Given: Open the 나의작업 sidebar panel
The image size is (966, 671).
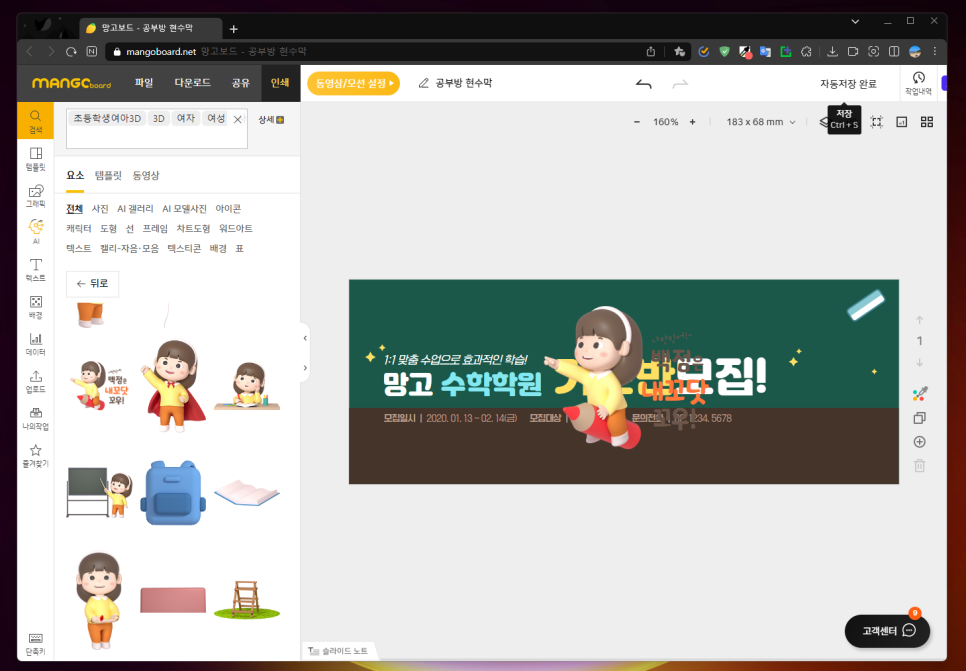Looking at the screenshot, I should point(36,418).
